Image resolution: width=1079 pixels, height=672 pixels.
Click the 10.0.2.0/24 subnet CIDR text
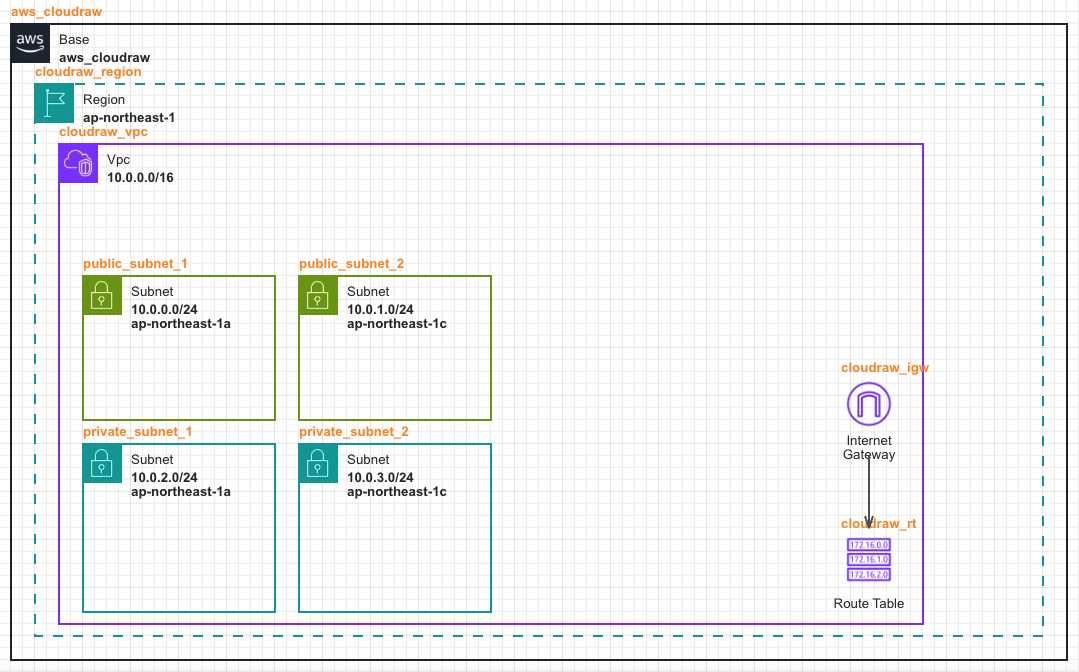[x=164, y=478]
